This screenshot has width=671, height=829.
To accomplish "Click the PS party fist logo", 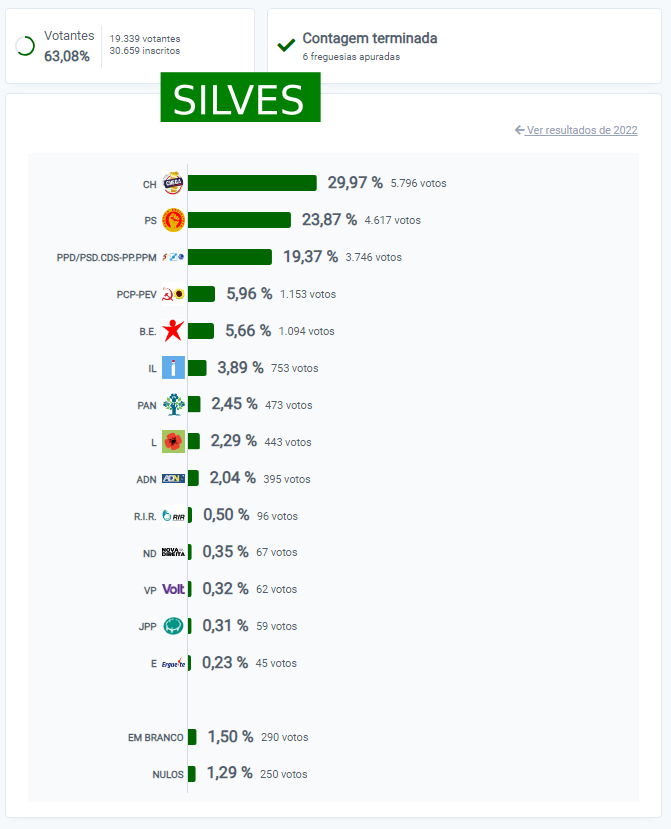I will (x=173, y=220).
